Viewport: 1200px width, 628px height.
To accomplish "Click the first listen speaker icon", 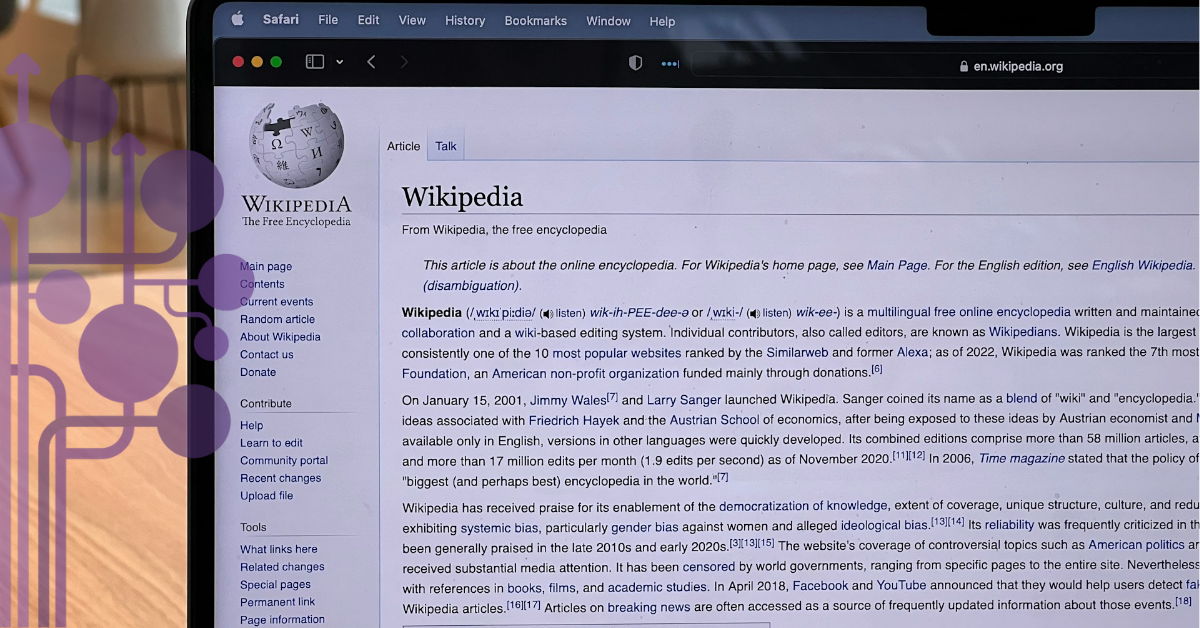I will pos(546,313).
